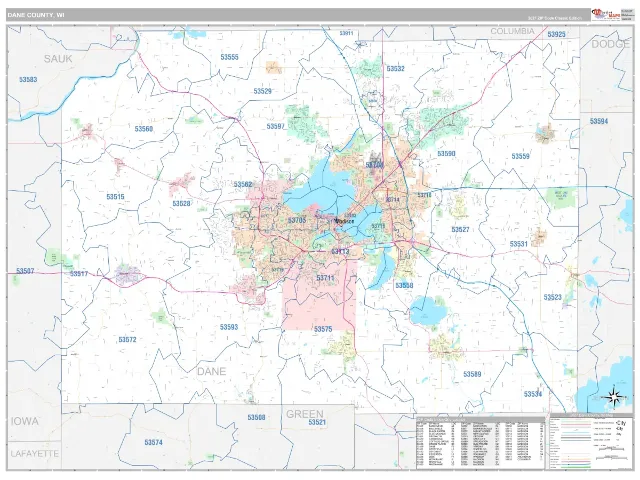Click the 'DANE COUNTY, WI' map title
This screenshot has height=480, width=640.
tap(36, 15)
